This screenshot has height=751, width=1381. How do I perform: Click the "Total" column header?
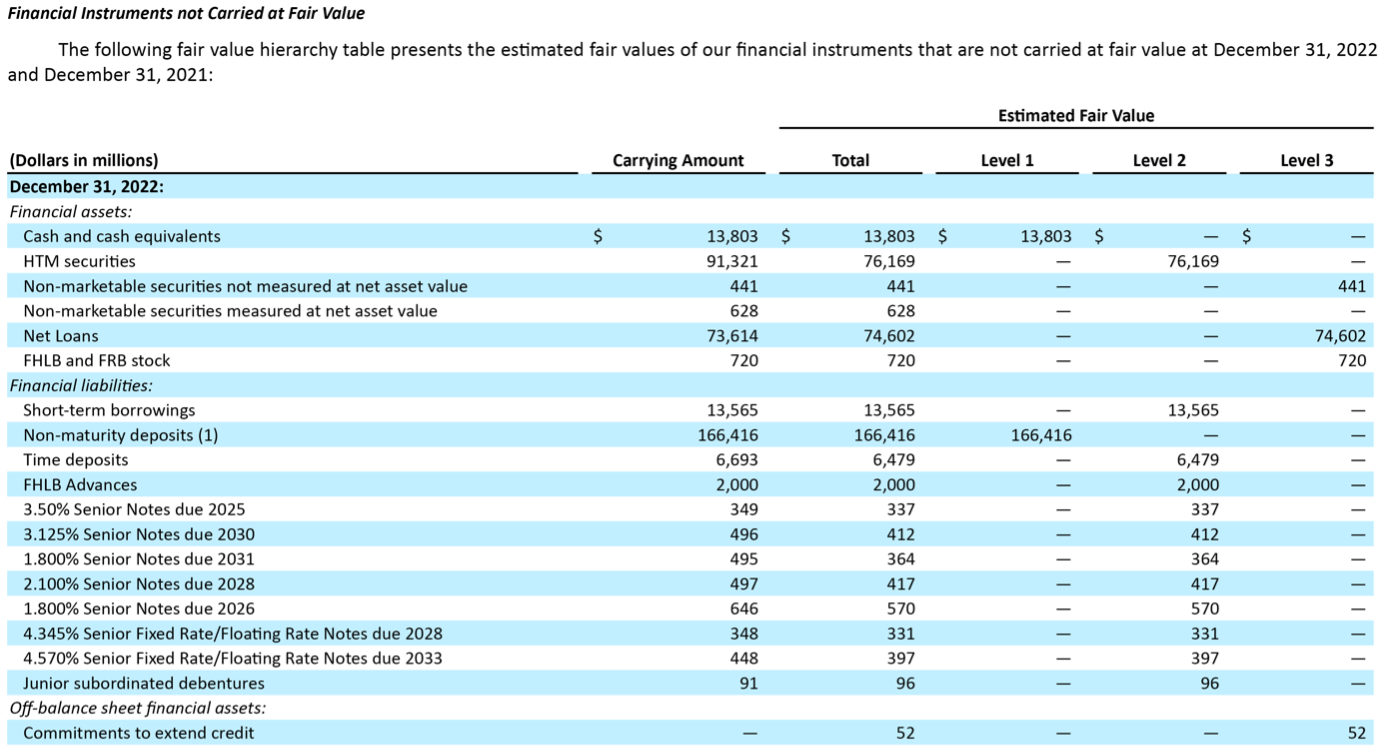(850, 160)
